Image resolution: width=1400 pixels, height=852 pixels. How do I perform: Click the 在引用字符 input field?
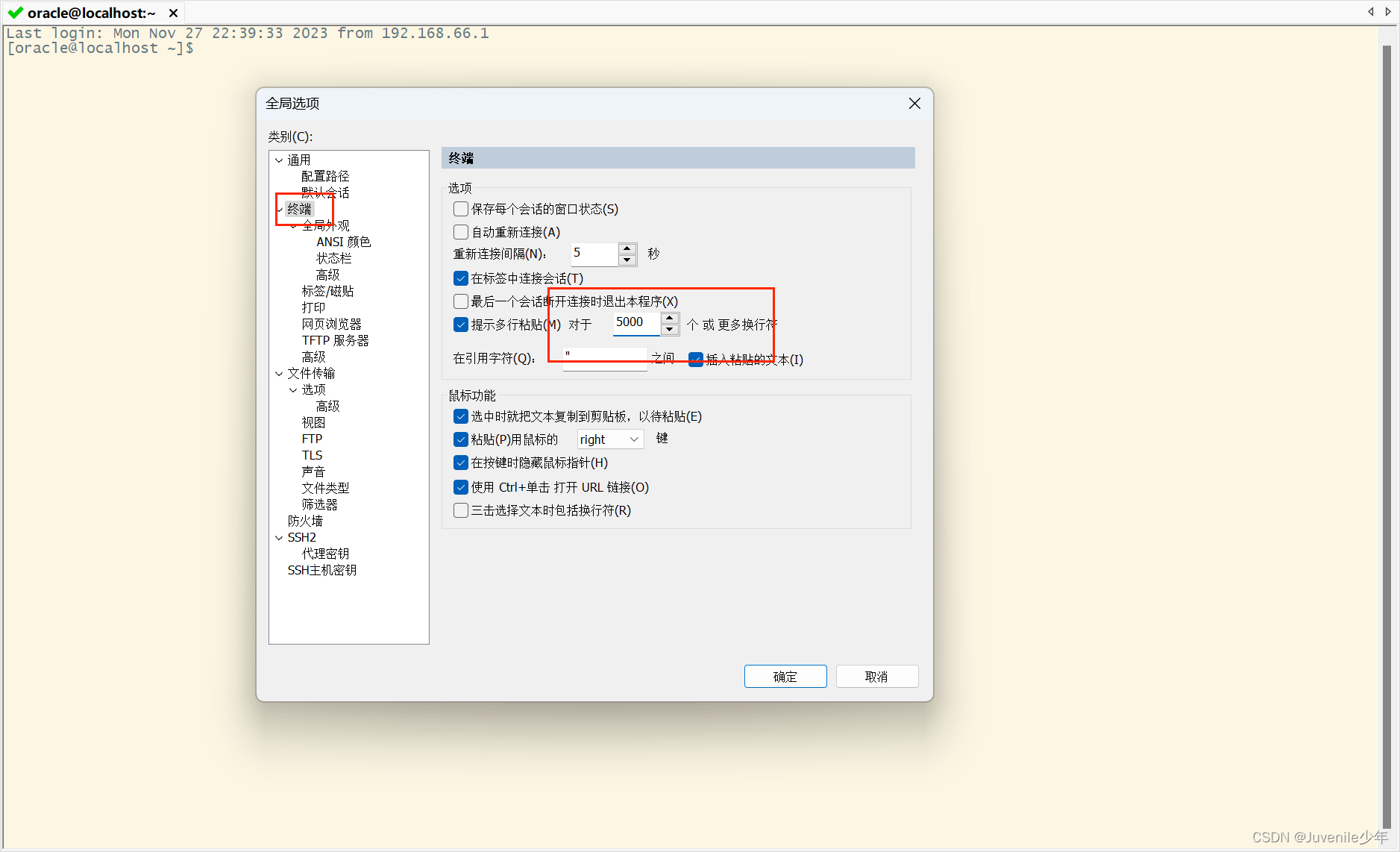tap(605, 358)
